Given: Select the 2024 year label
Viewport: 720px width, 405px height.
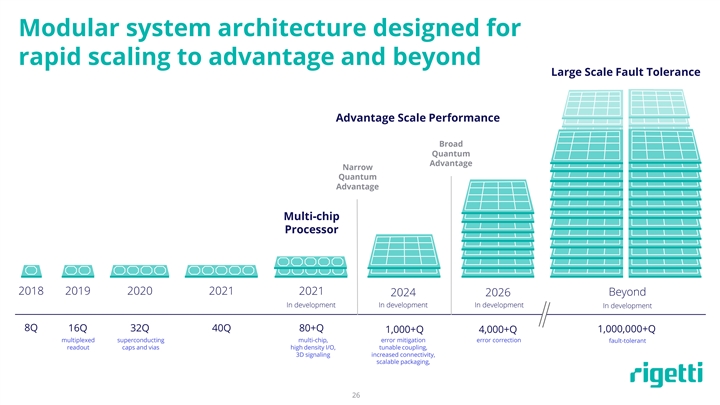Looking at the screenshot, I should (403, 292).
